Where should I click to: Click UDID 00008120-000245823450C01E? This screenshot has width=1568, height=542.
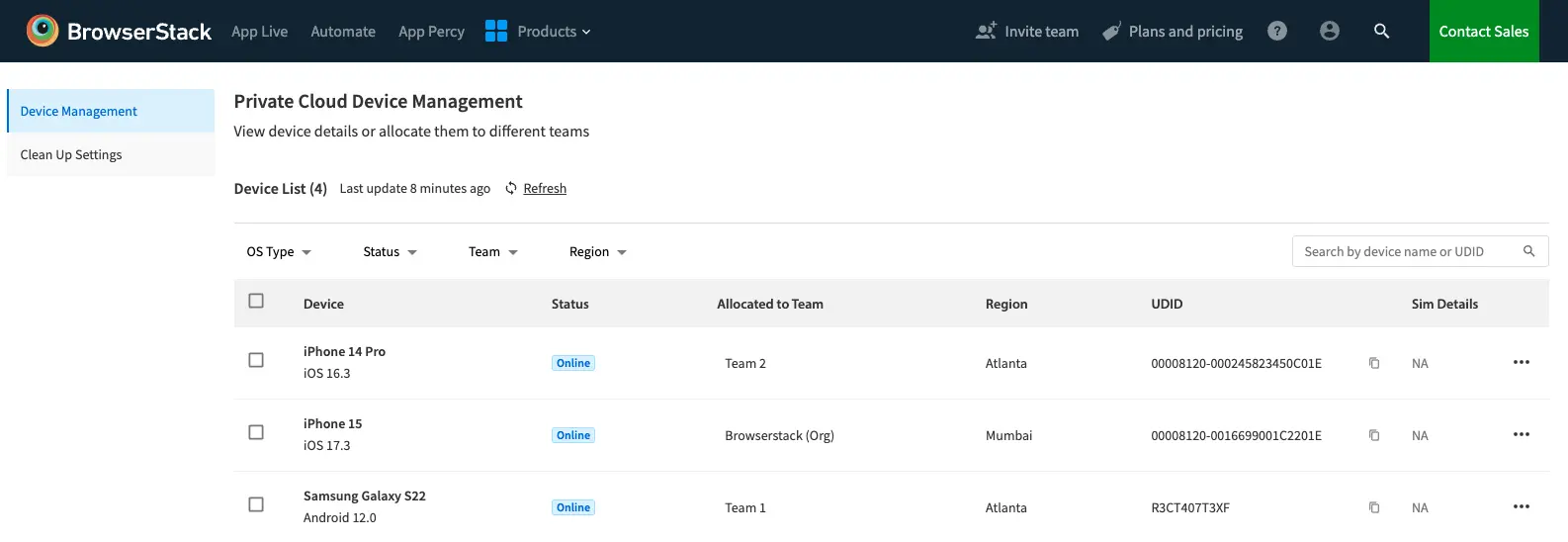tap(1236, 363)
